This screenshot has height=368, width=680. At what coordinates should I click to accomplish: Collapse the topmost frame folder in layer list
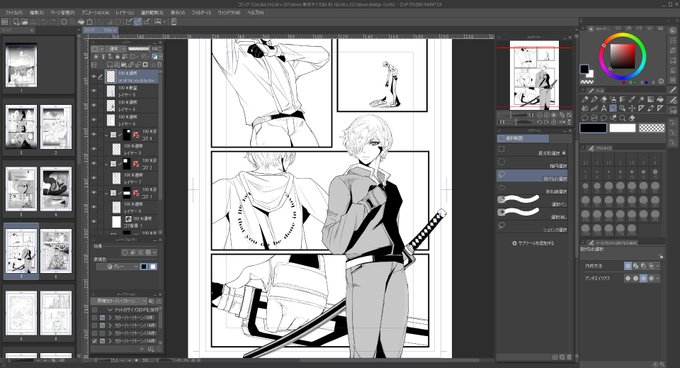coord(107,135)
